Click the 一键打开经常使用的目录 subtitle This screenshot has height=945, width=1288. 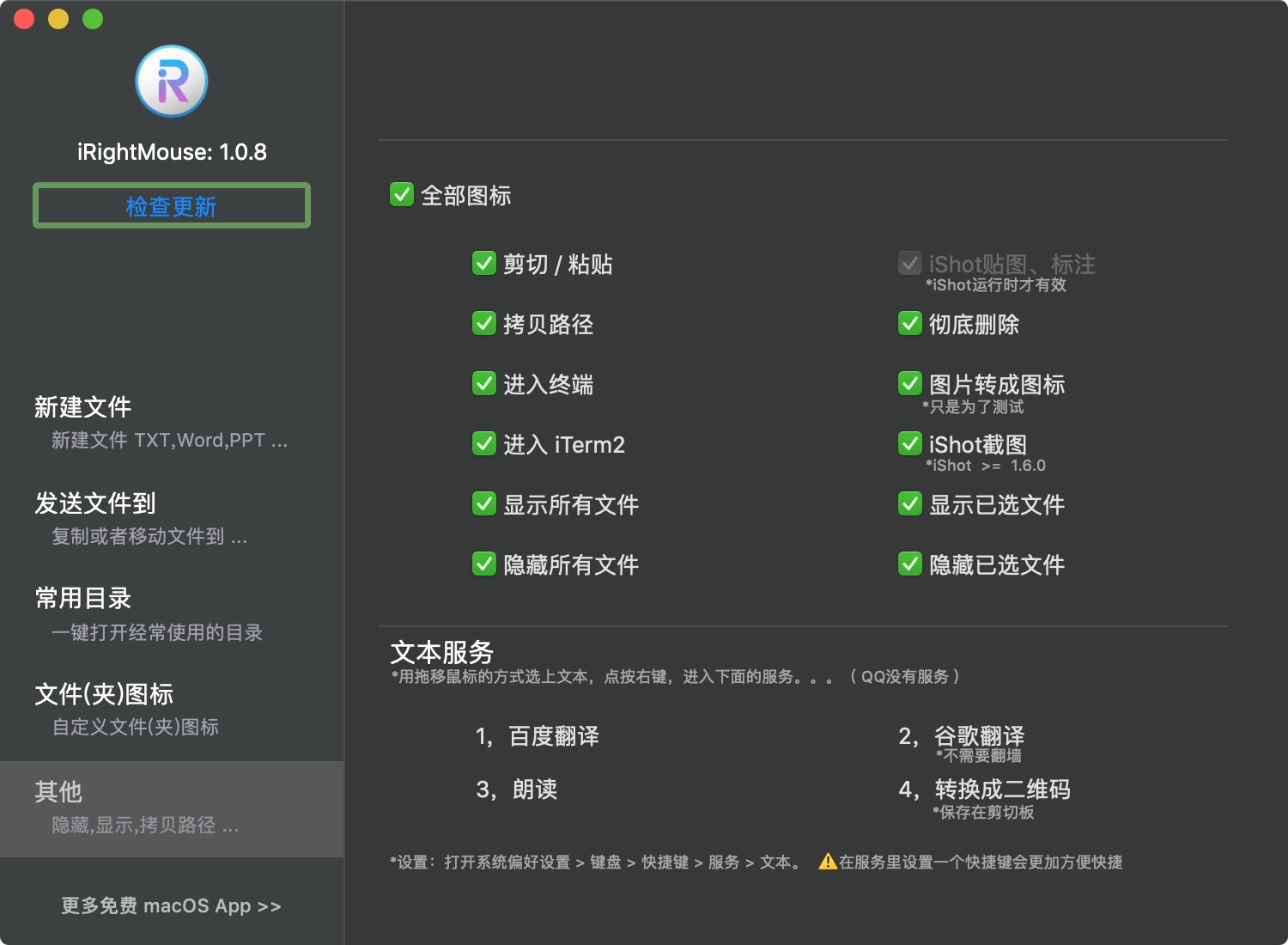click(157, 633)
